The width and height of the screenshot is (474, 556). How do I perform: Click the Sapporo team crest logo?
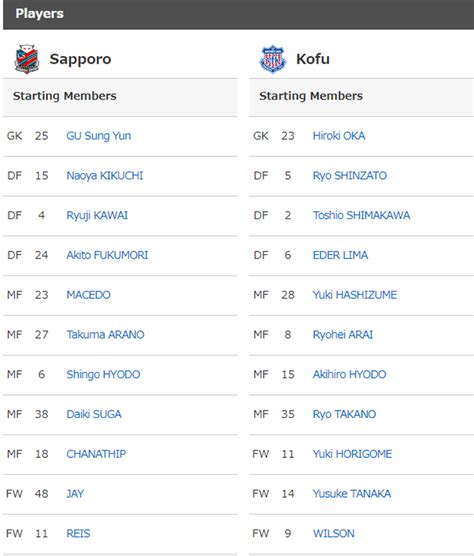point(27,59)
